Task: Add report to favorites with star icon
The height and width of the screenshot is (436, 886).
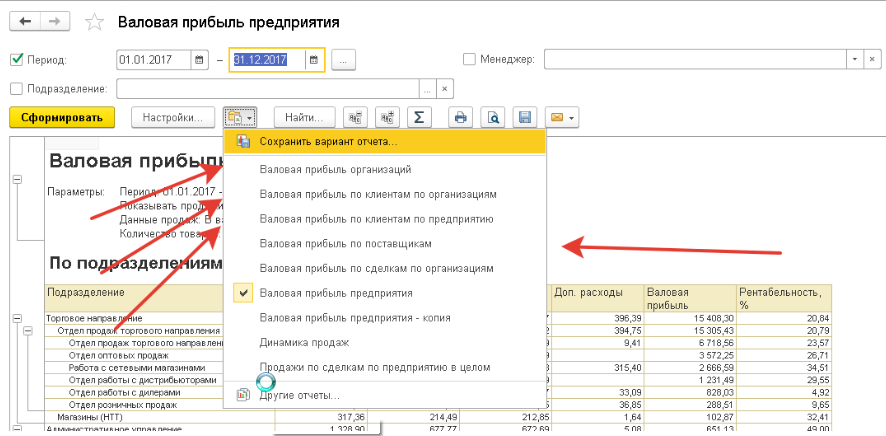Action: tap(94, 21)
